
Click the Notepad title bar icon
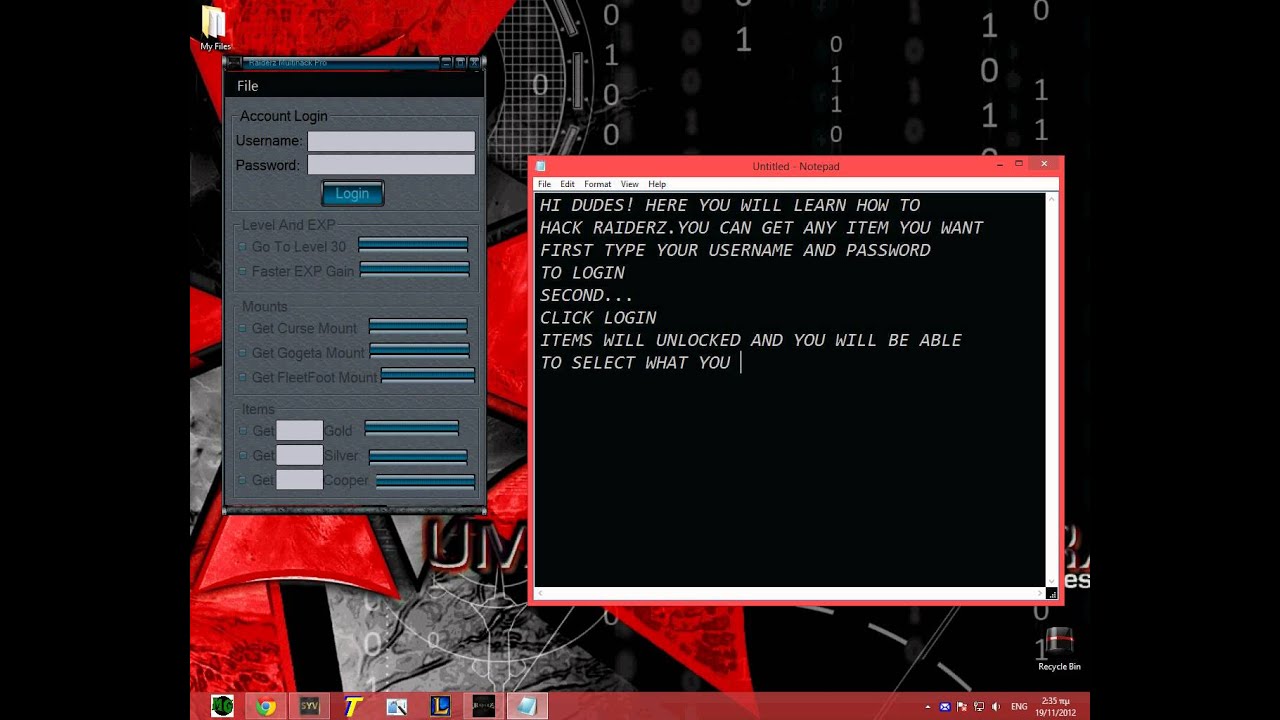[540, 166]
